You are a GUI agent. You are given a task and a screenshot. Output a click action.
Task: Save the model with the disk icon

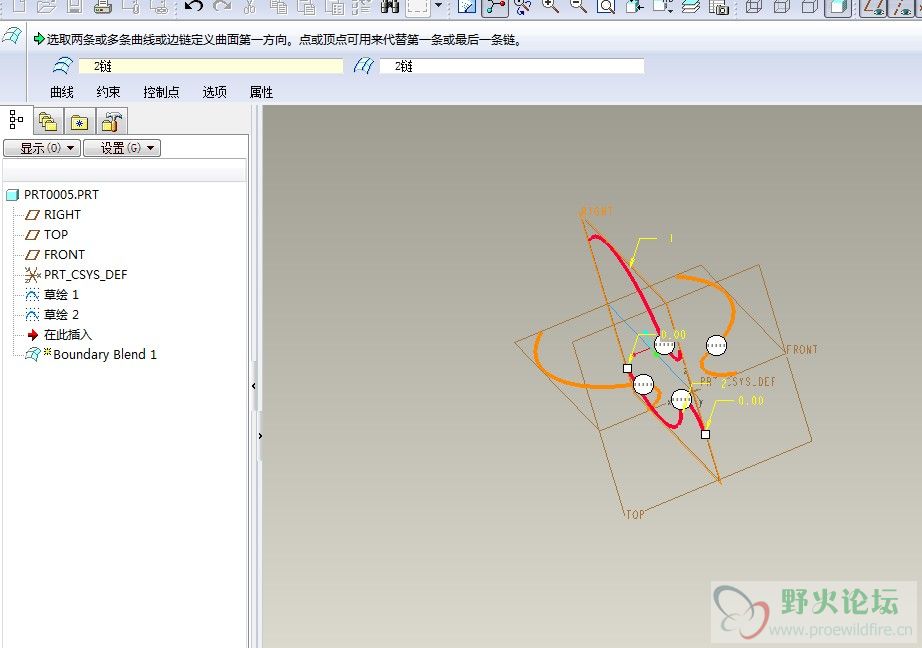tap(75, 6)
